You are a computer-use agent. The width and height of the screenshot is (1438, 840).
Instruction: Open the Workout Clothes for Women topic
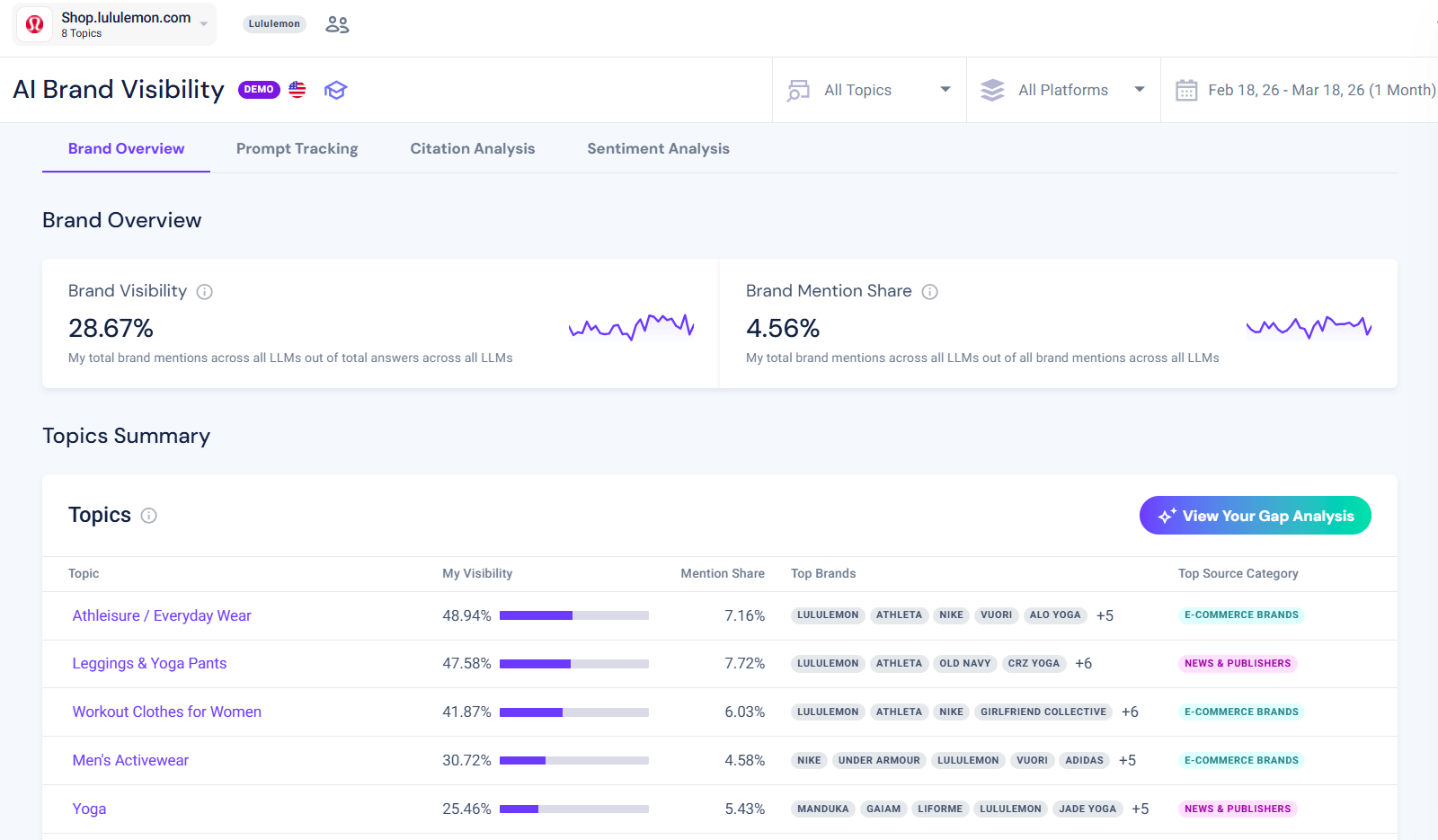pyautogui.click(x=167, y=712)
